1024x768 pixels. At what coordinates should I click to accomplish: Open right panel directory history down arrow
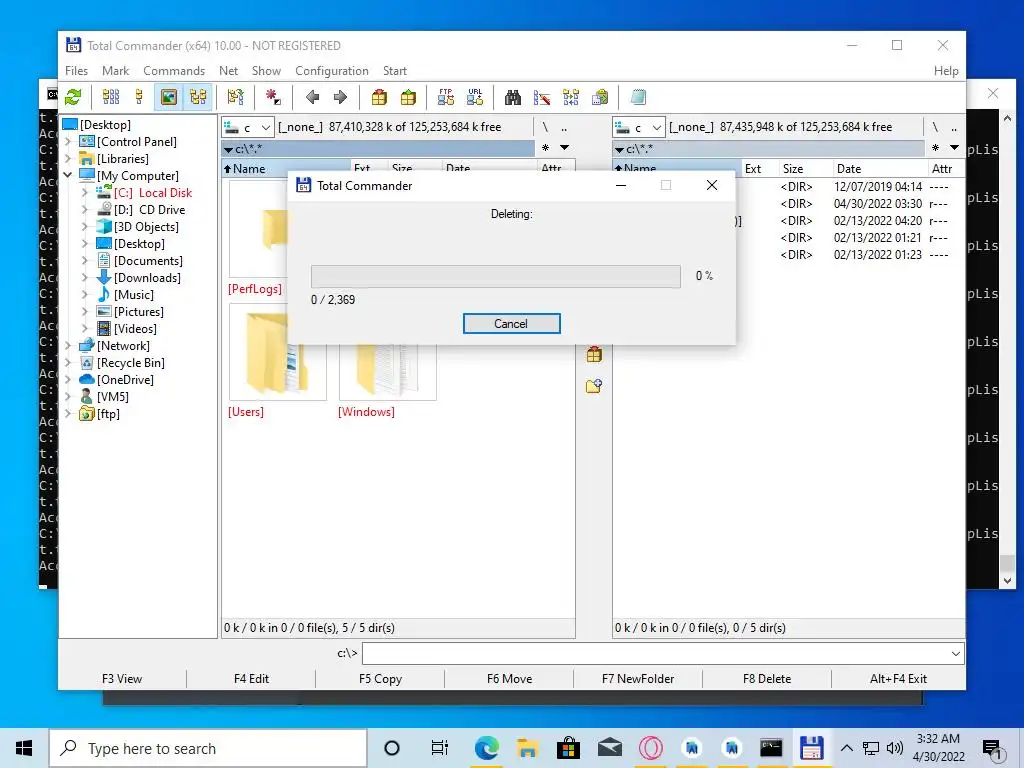954,148
